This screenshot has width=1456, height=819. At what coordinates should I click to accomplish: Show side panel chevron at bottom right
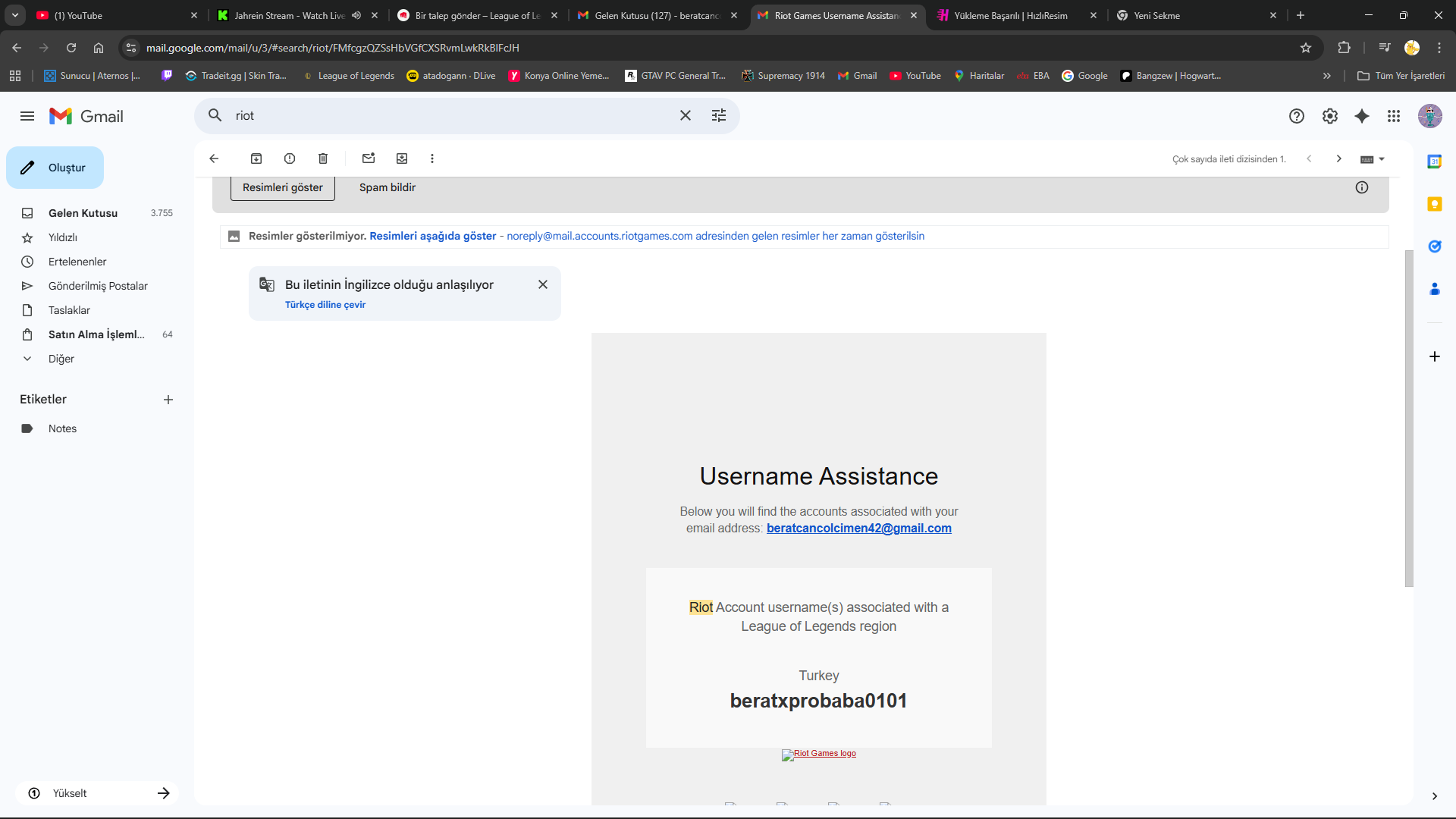pos(1435,796)
